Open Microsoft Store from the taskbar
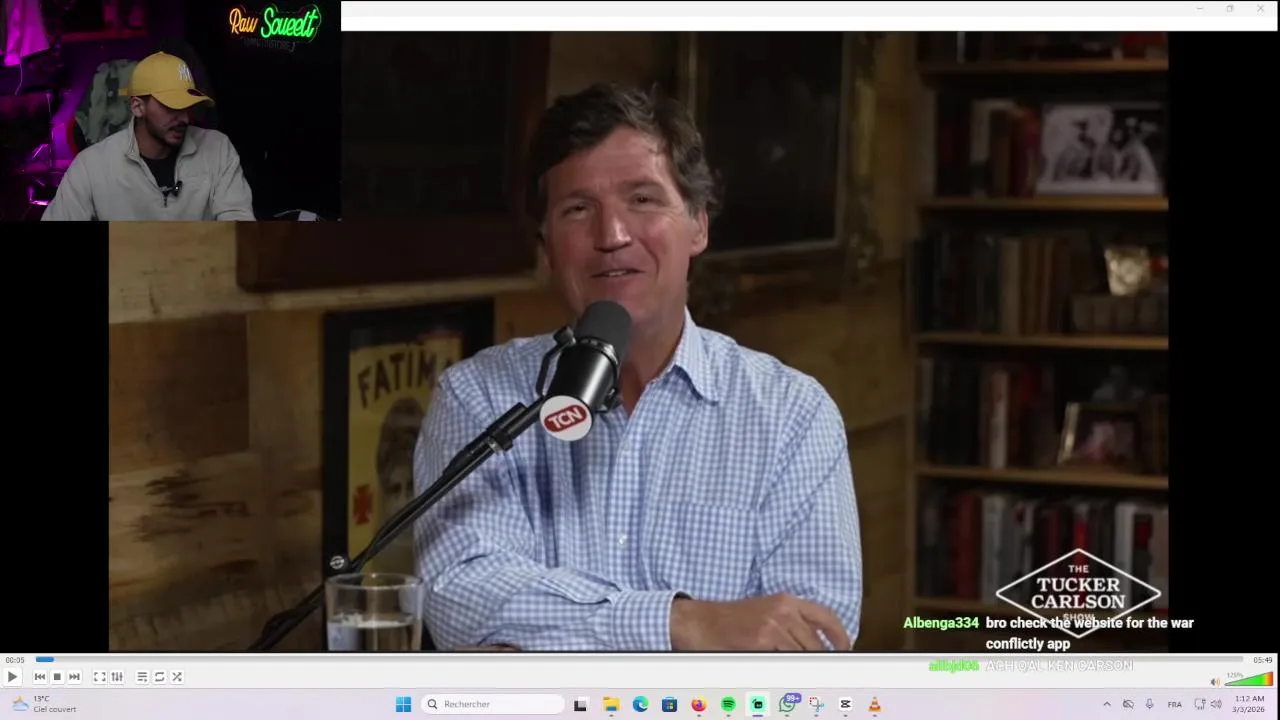The width and height of the screenshot is (1280, 720). click(669, 704)
